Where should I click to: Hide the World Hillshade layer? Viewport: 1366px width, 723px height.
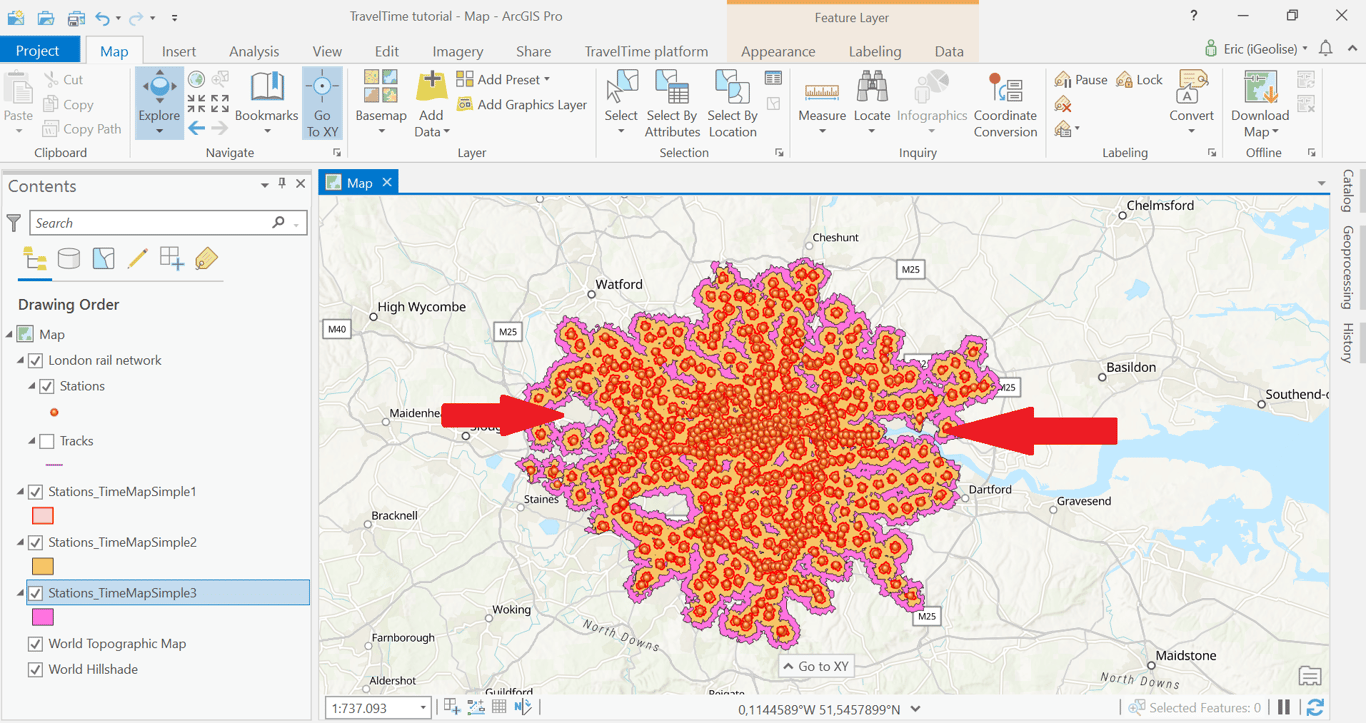coord(35,670)
